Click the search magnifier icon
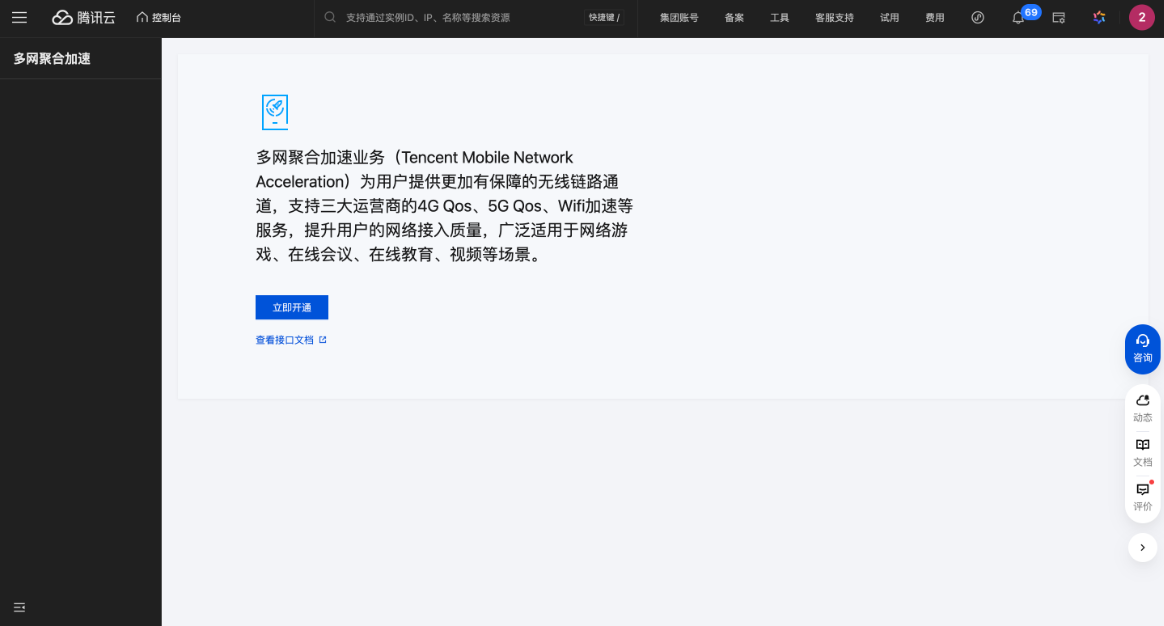Screen dimensions: 1164x626 330,17
